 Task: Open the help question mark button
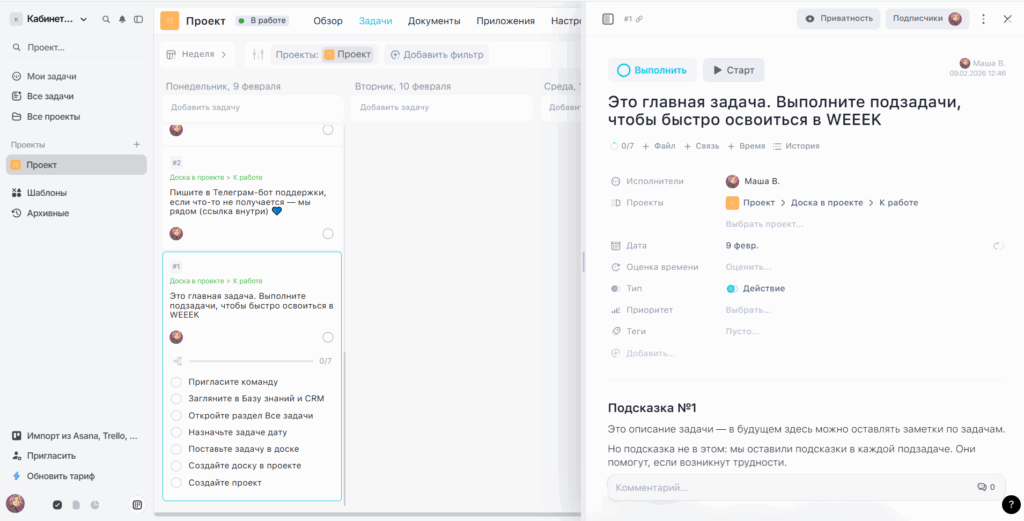1010,504
